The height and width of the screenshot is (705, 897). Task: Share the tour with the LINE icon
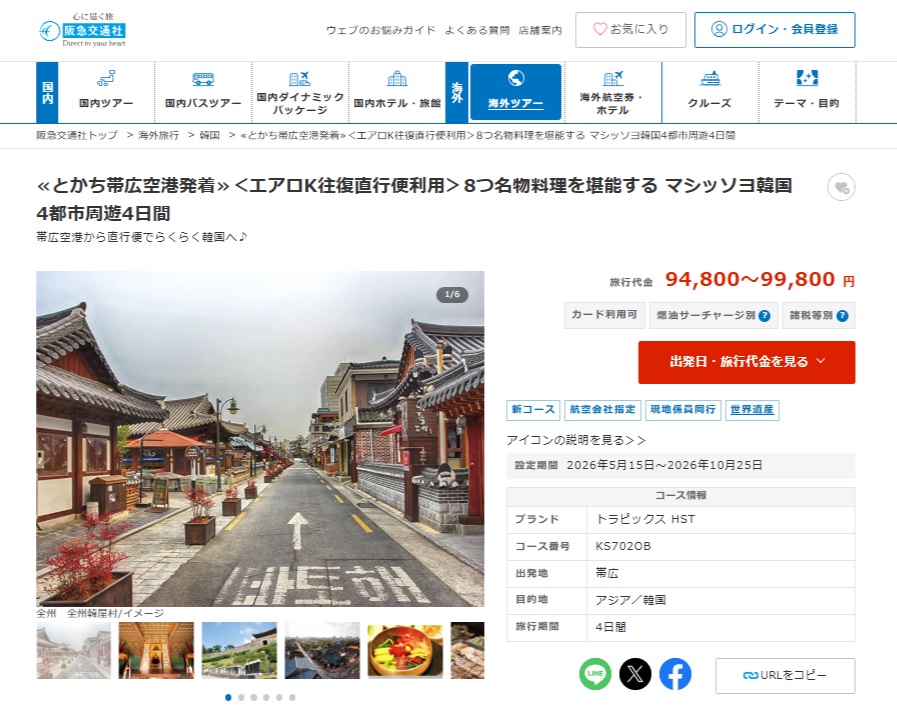(595, 675)
